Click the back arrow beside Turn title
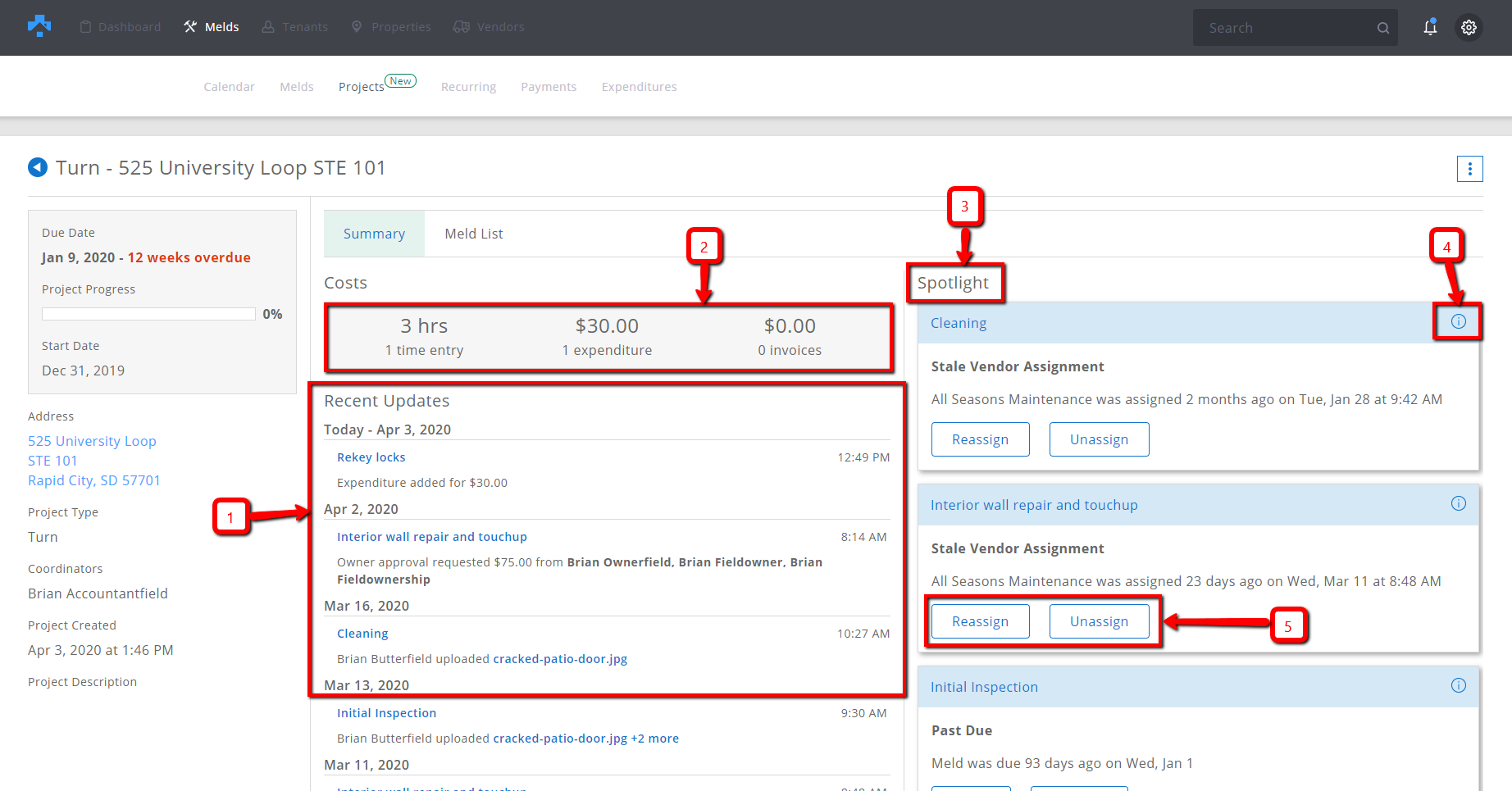The width and height of the screenshot is (1512, 791). (x=38, y=167)
